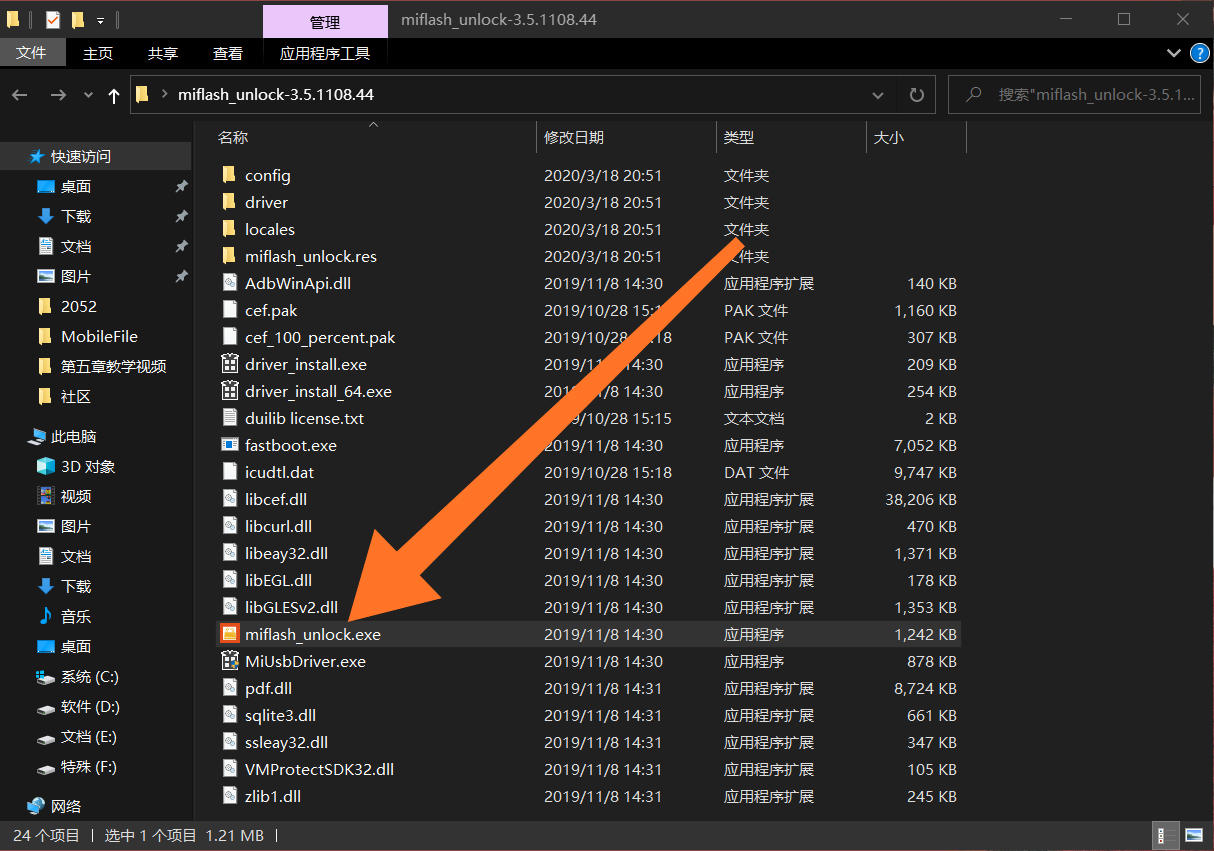Select the file named ssleay32.dll
1214x851 pixels.
(x=286, y=742)
